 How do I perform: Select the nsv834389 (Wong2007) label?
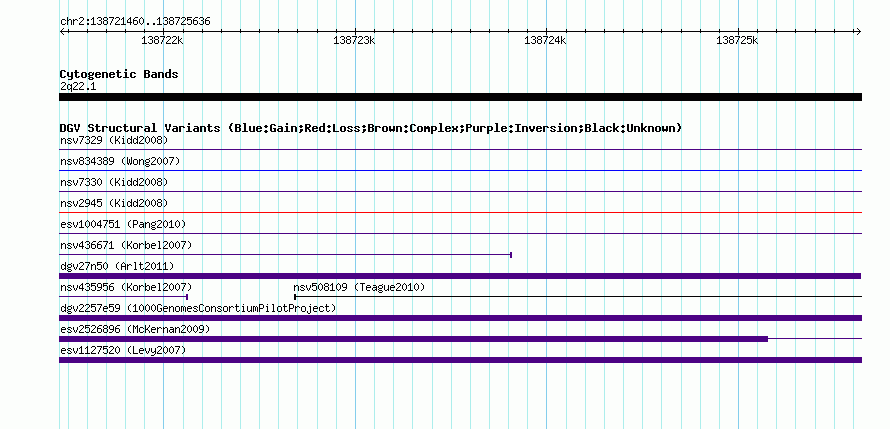tap(120, 161)
